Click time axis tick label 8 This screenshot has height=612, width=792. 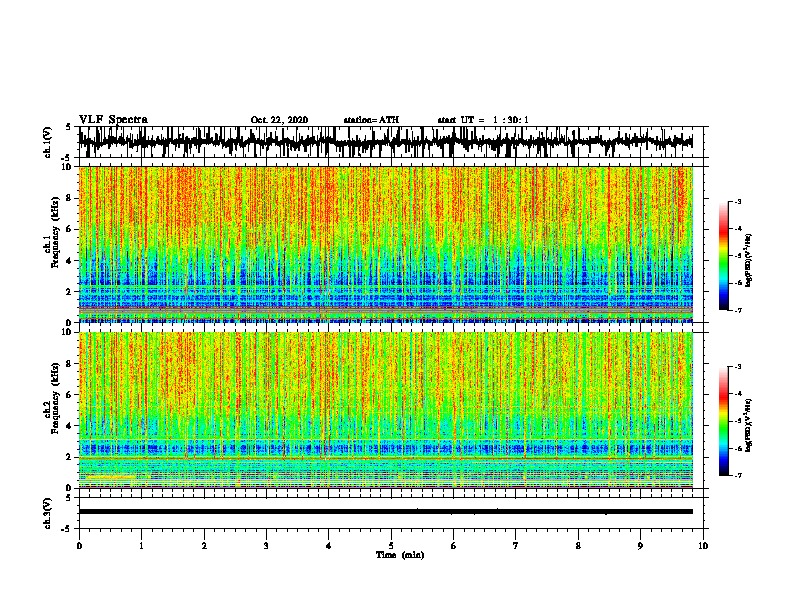pyautogui.click(x=578, y=546)
